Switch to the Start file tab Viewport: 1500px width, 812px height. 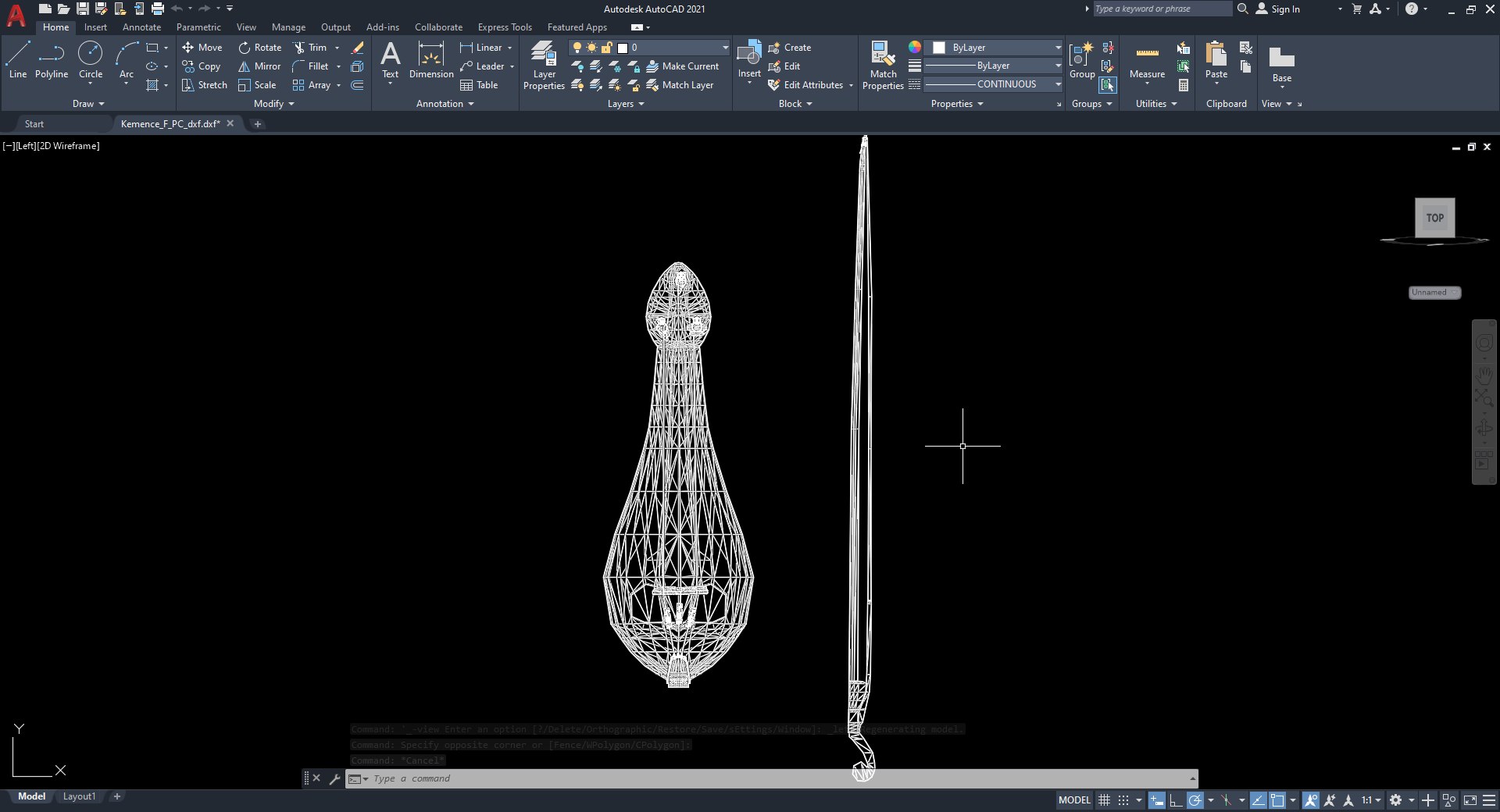34,124
